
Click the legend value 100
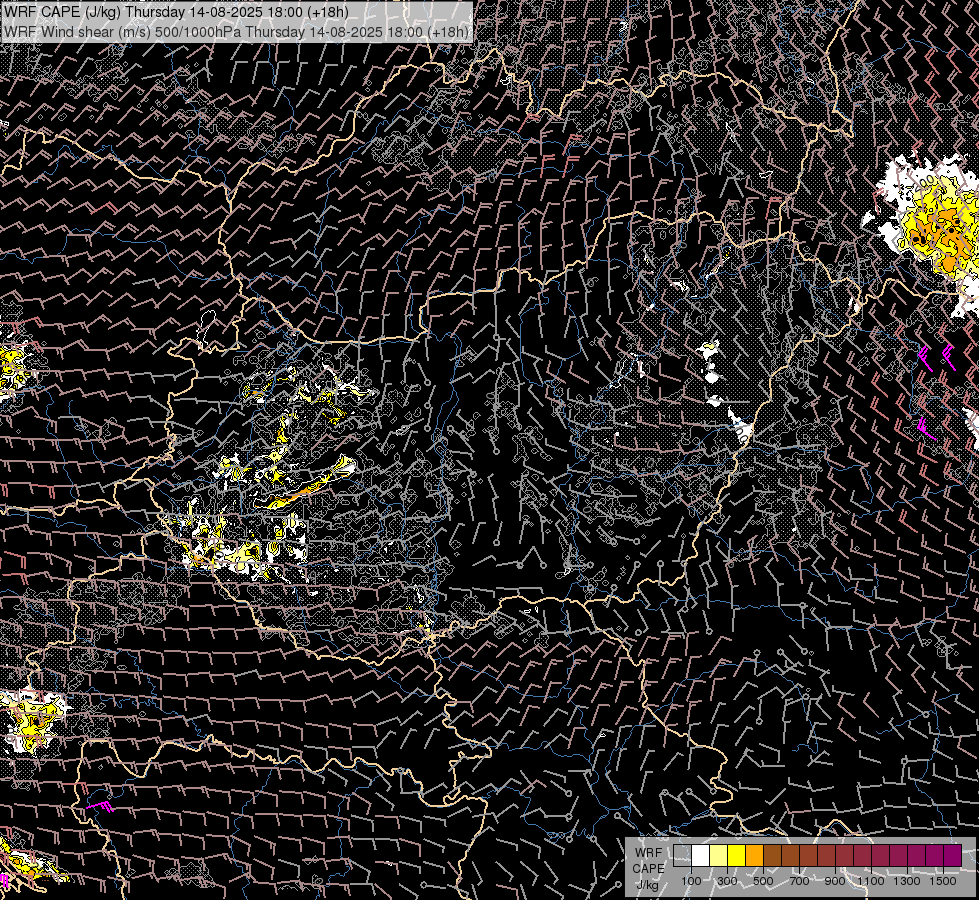(691, 881)
